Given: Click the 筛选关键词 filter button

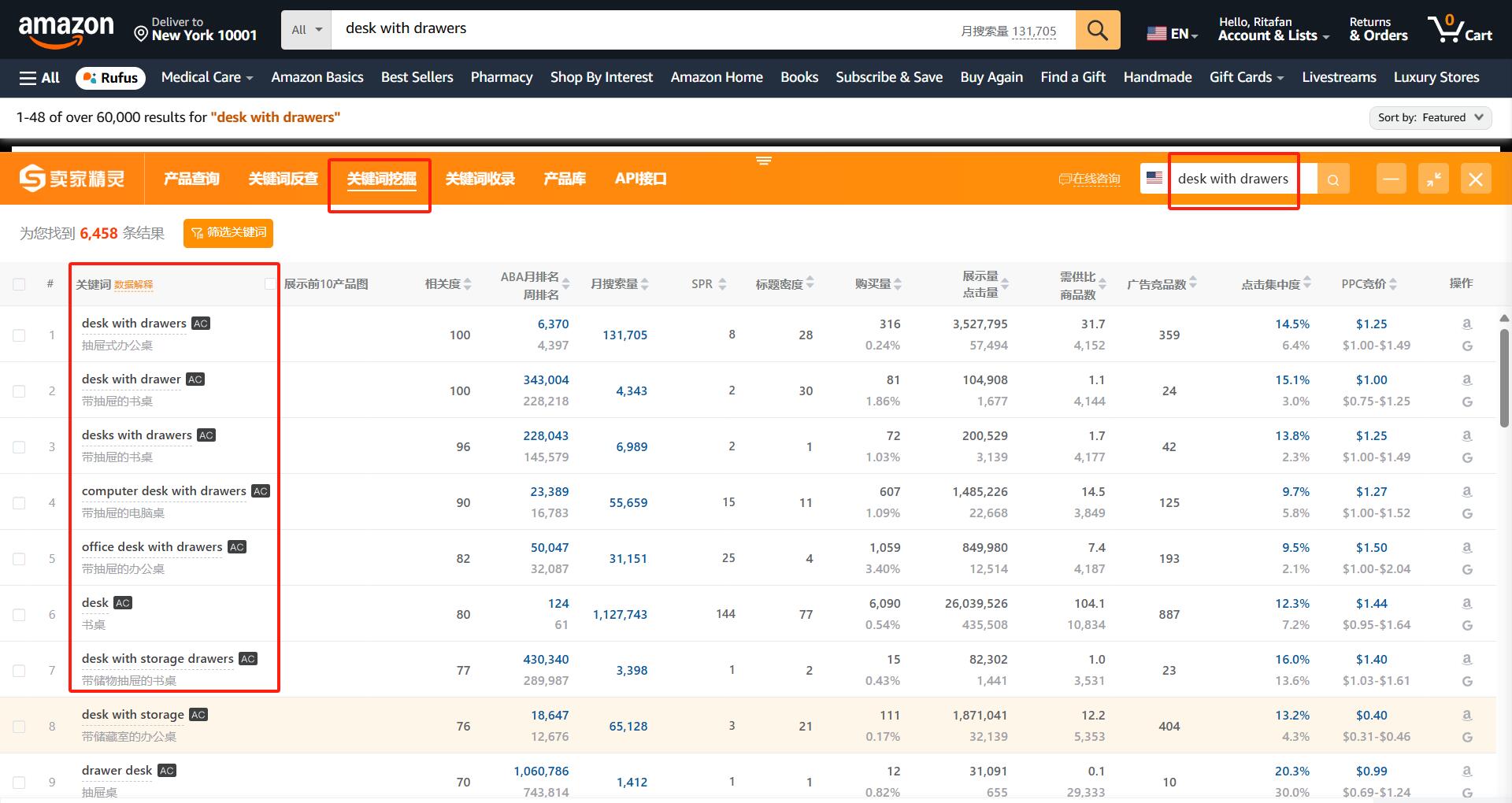Looking at the screenshot, I should coord(228,233).
